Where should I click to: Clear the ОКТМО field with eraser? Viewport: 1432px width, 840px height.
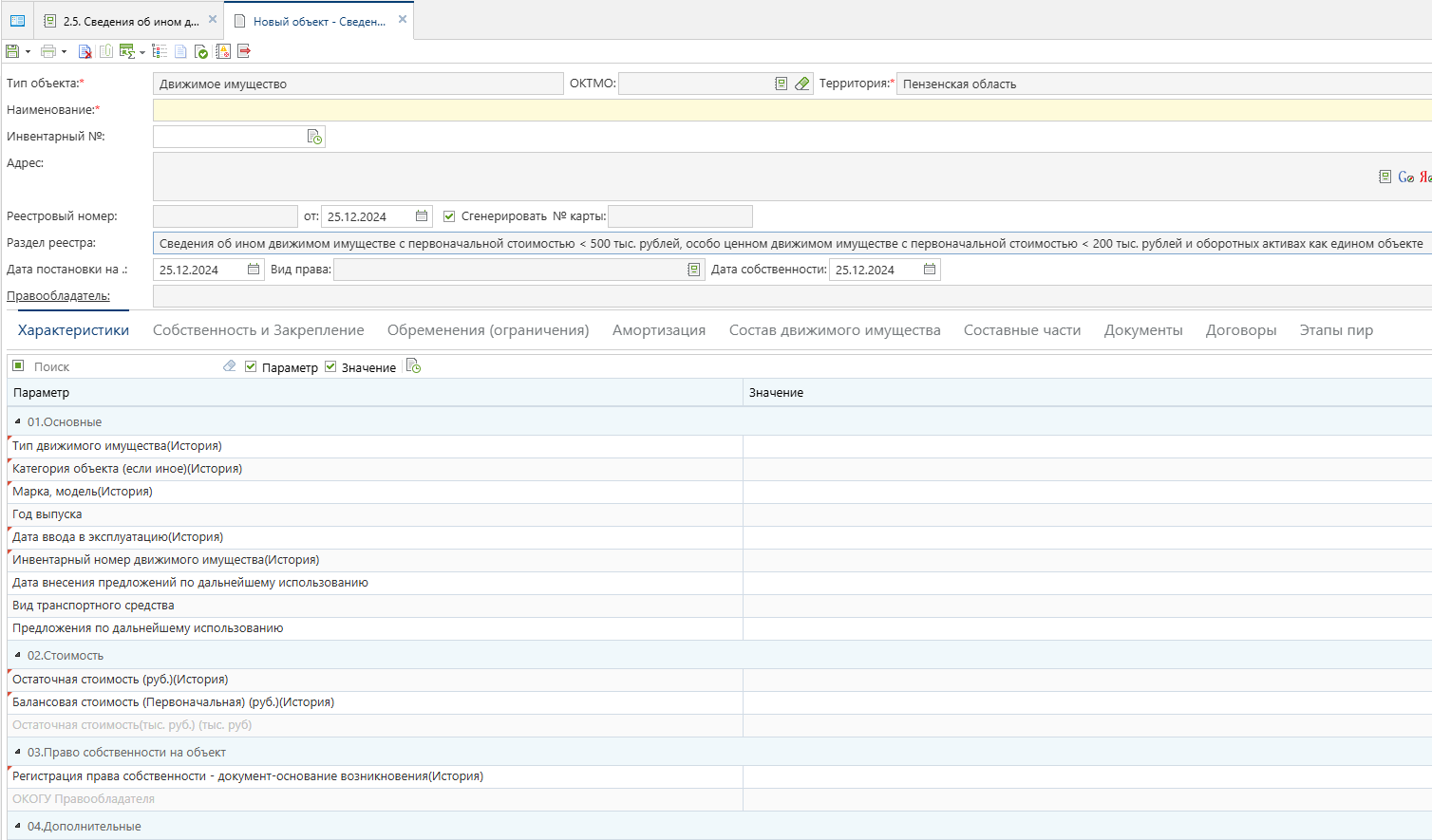pyautogui.click(x=802, y=84)
